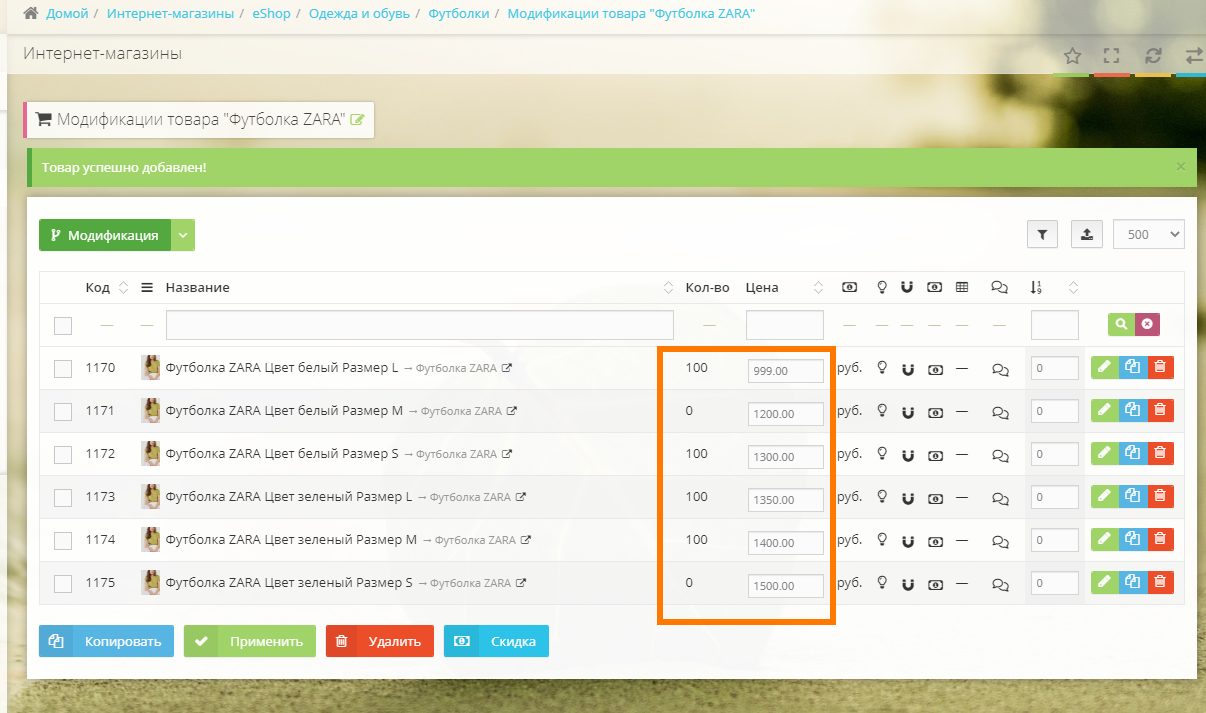
Task: Click the name filter input field
Action: pyautogui.click(x=420, y=325)
